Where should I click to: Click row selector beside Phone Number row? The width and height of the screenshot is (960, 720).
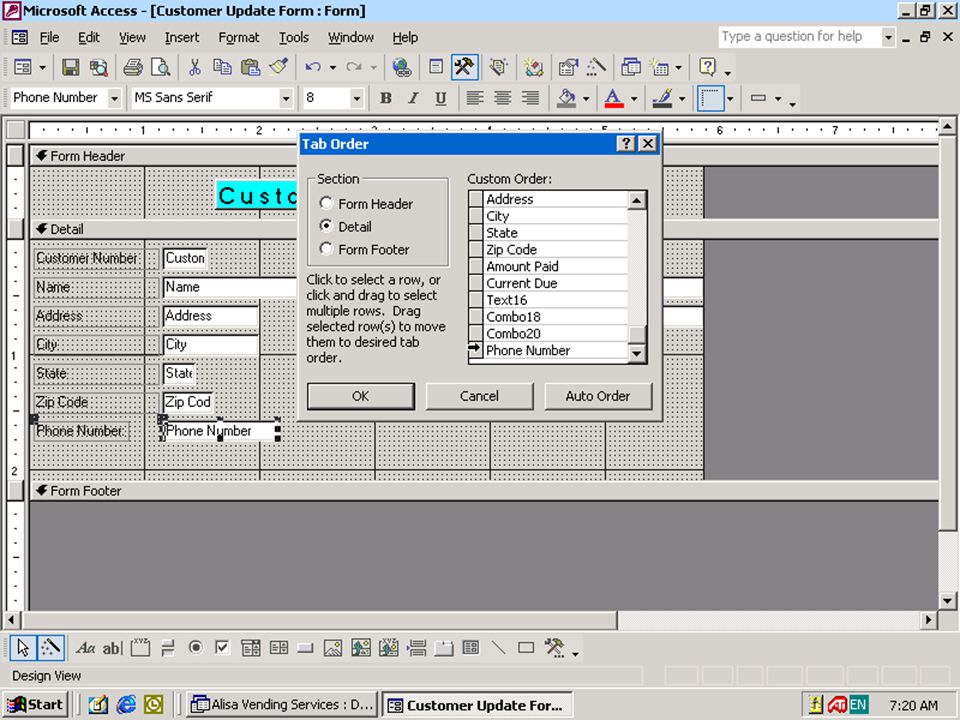[x=476, y=350]
